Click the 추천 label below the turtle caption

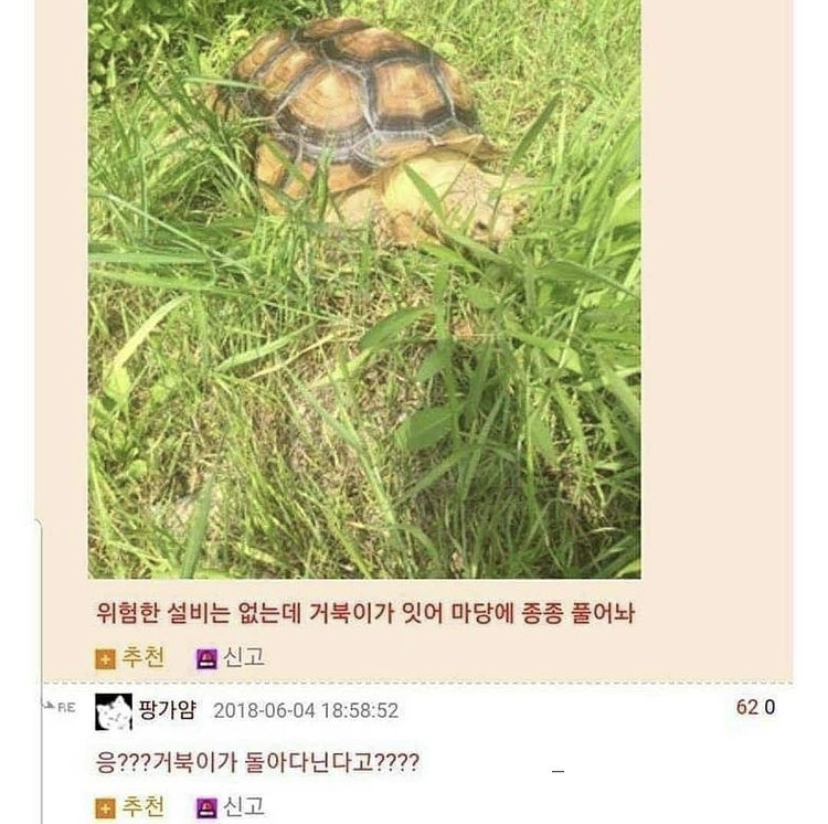[x=143, y=658]
